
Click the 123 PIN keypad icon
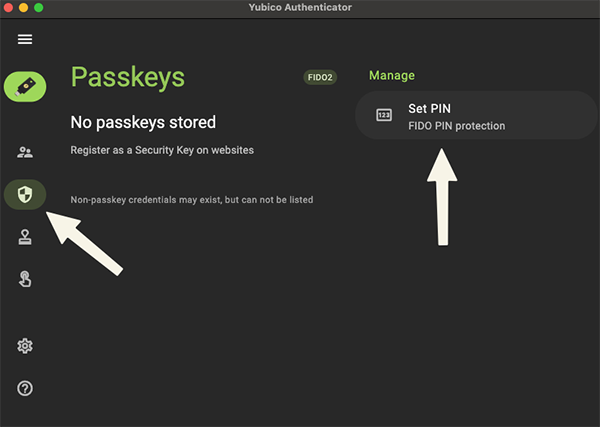(x=384, y=115)
